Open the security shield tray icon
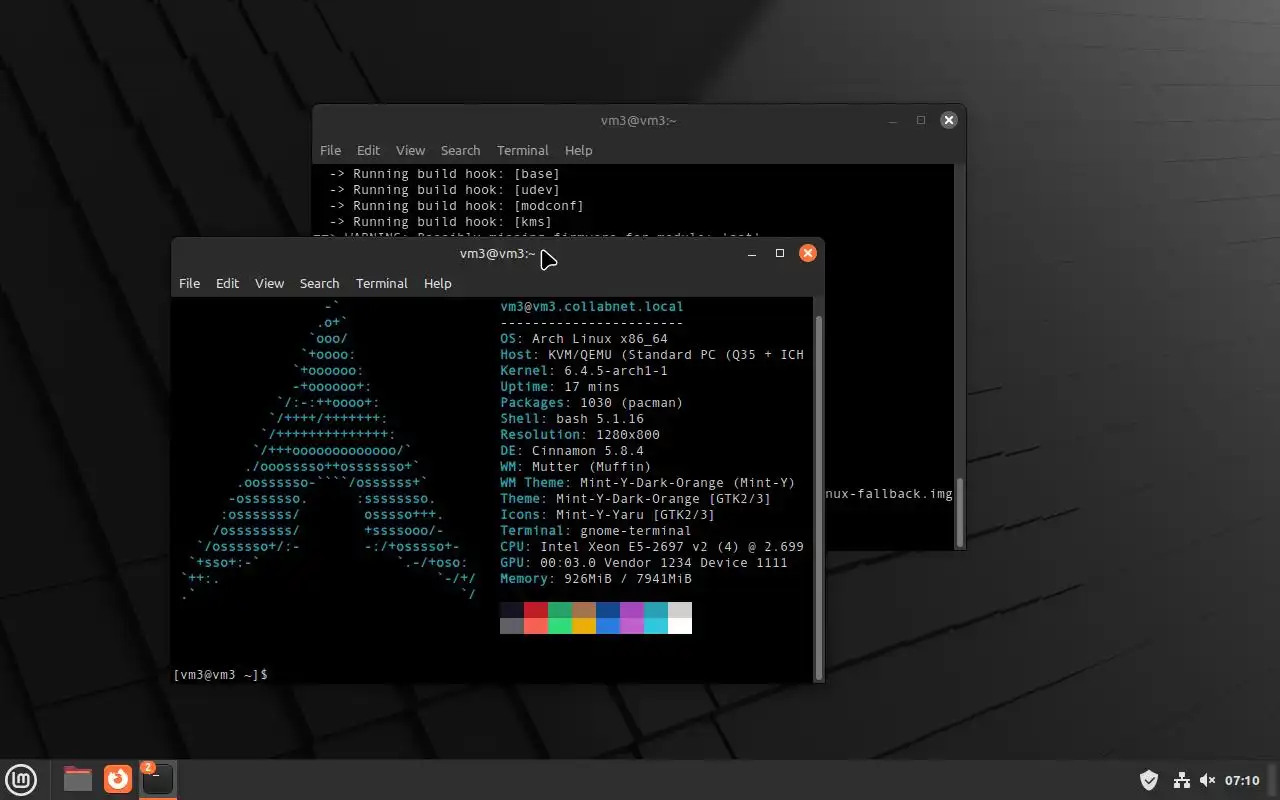The height and width of the screenshot is (800, 1280). point(1149,780)
